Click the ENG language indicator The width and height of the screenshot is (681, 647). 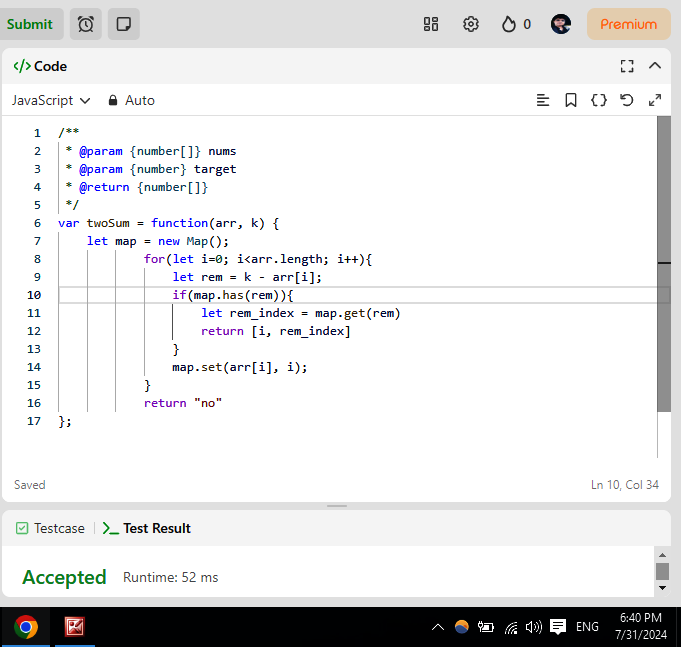point(587,627)
